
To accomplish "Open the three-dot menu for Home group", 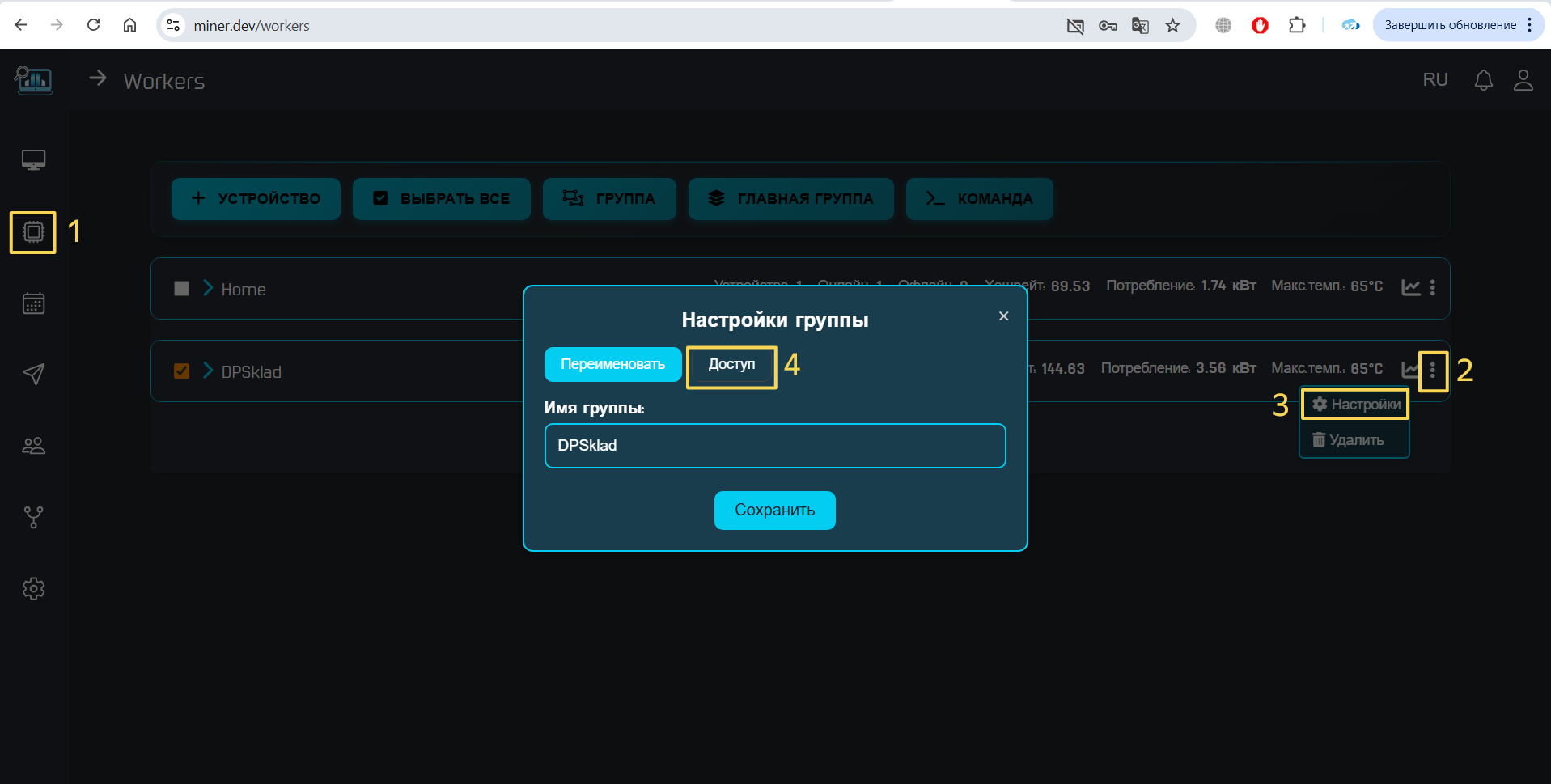I will pos(1433,288).
